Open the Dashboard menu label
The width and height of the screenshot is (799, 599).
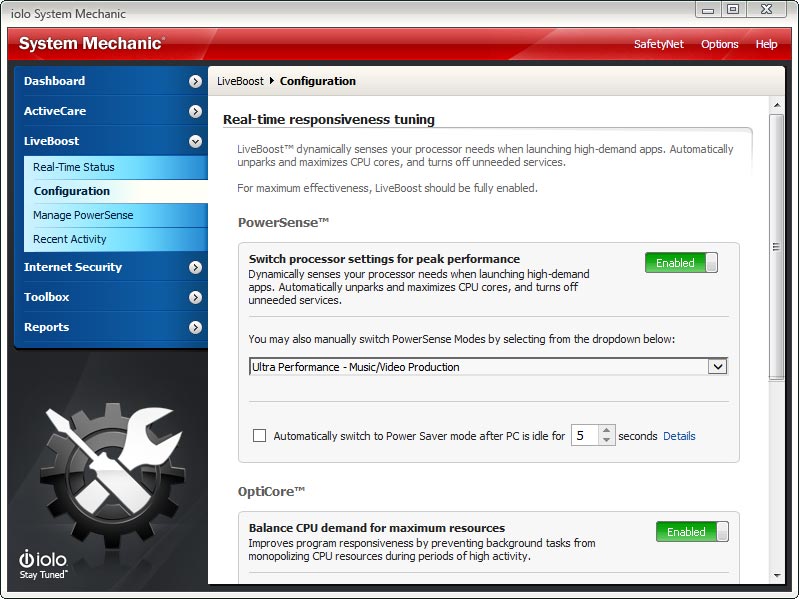click(55, 81)
